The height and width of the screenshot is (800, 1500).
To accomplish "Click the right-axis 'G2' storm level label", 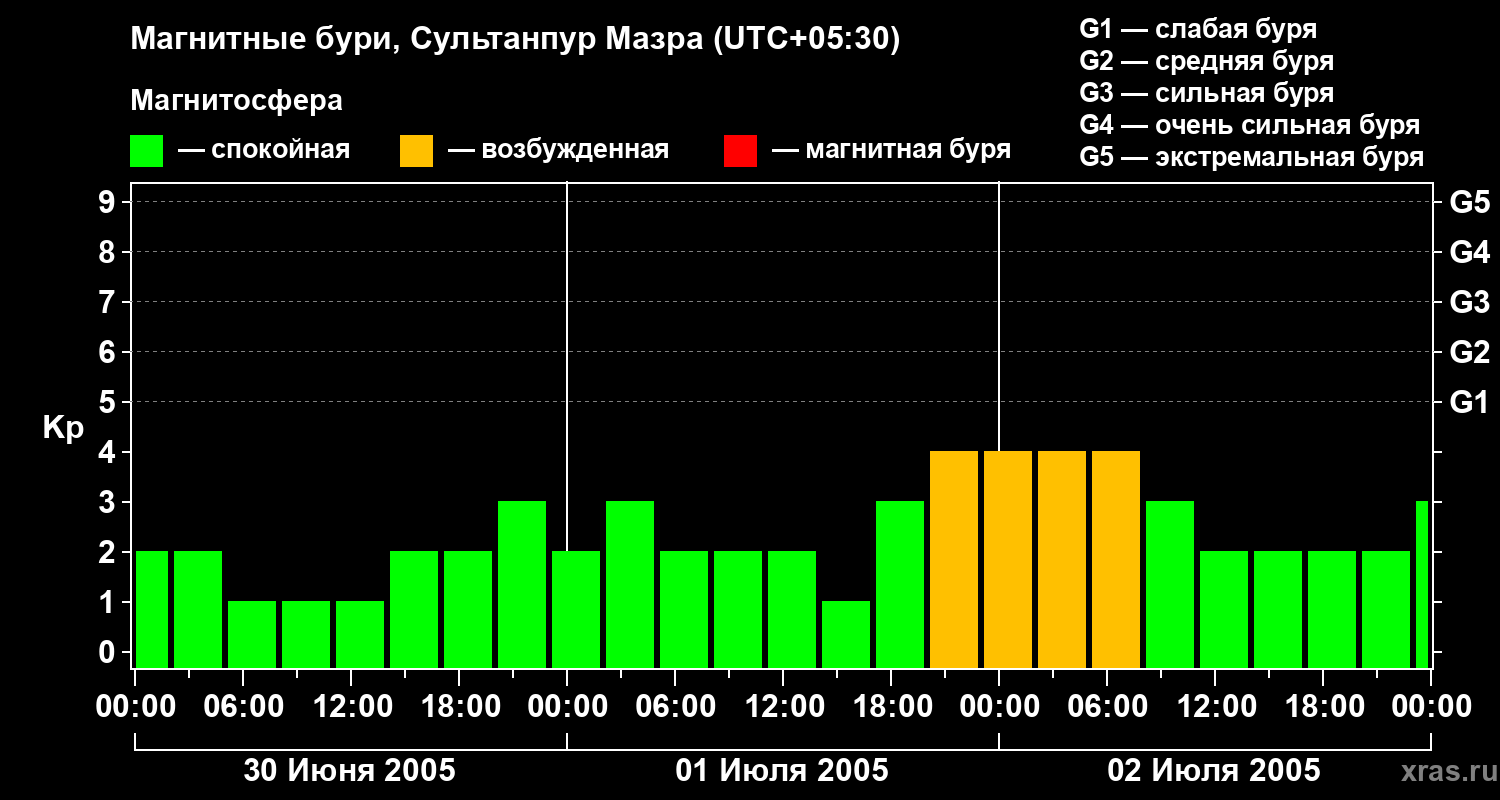I will point(1469,352).
